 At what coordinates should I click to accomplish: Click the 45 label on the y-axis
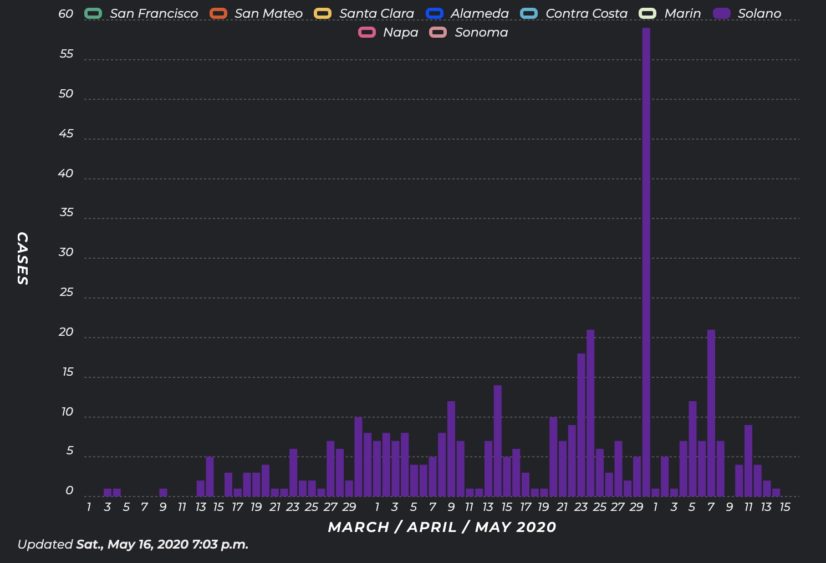[66, 134]
